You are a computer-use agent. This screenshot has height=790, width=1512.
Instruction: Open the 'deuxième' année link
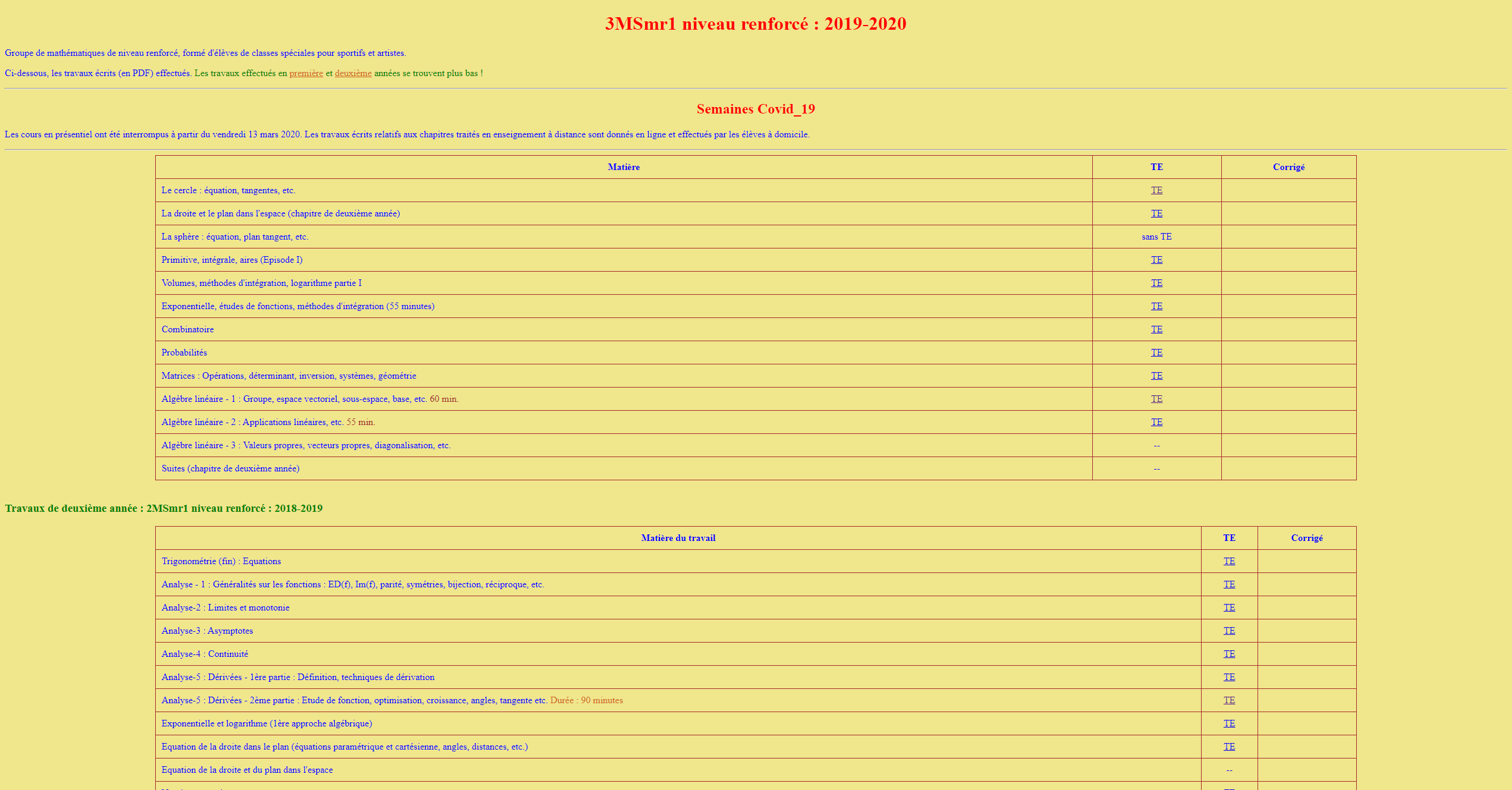[353, 73]
